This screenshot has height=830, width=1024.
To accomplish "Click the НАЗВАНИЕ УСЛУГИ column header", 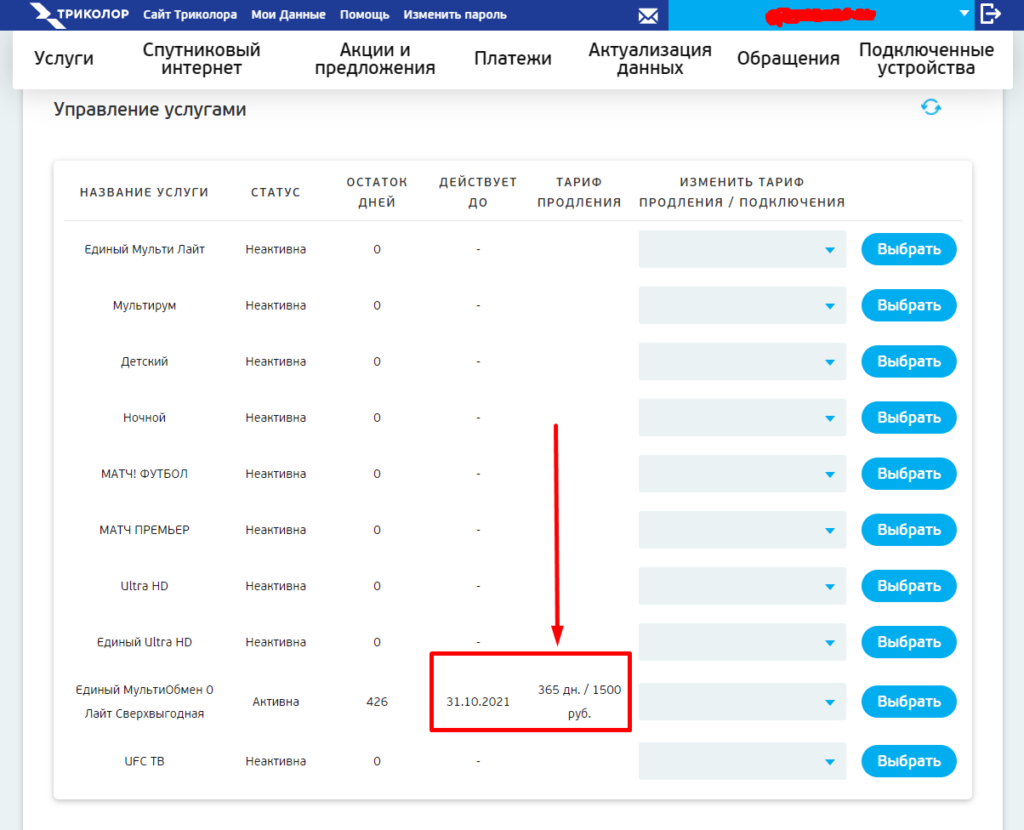I will [144, 192].
